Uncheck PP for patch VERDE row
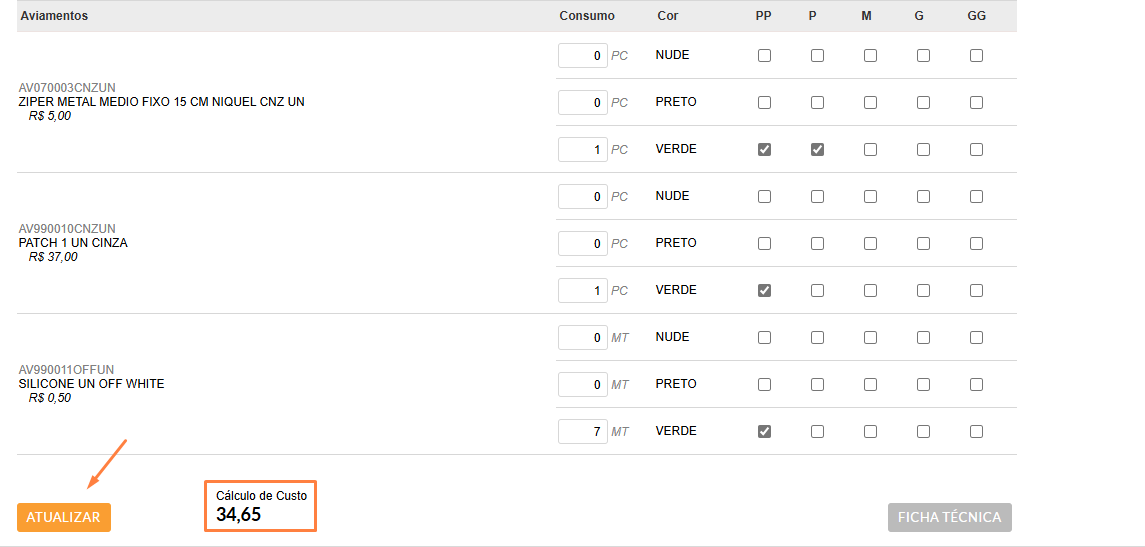Viewport: 1145px width, 547px height. (765, 291)
